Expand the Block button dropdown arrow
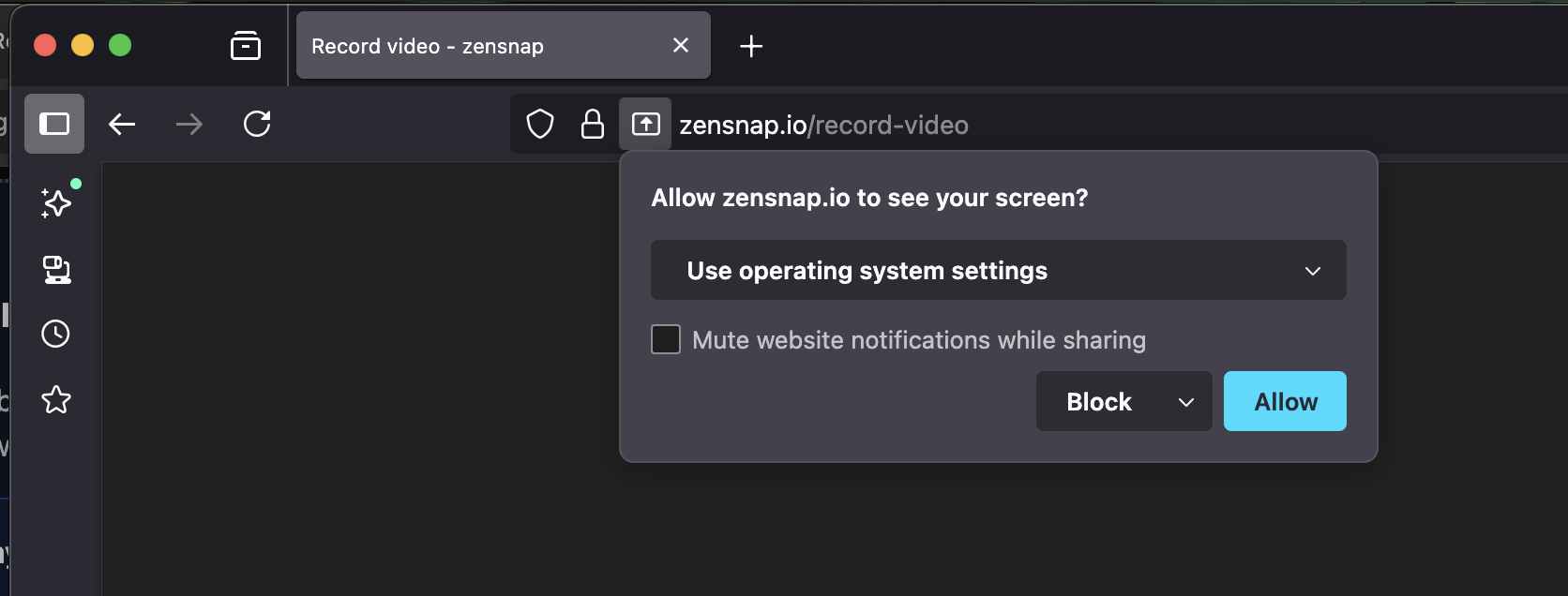This screenshot has height=596, width=1568. pyautogui.click(x=1186, y=402)
